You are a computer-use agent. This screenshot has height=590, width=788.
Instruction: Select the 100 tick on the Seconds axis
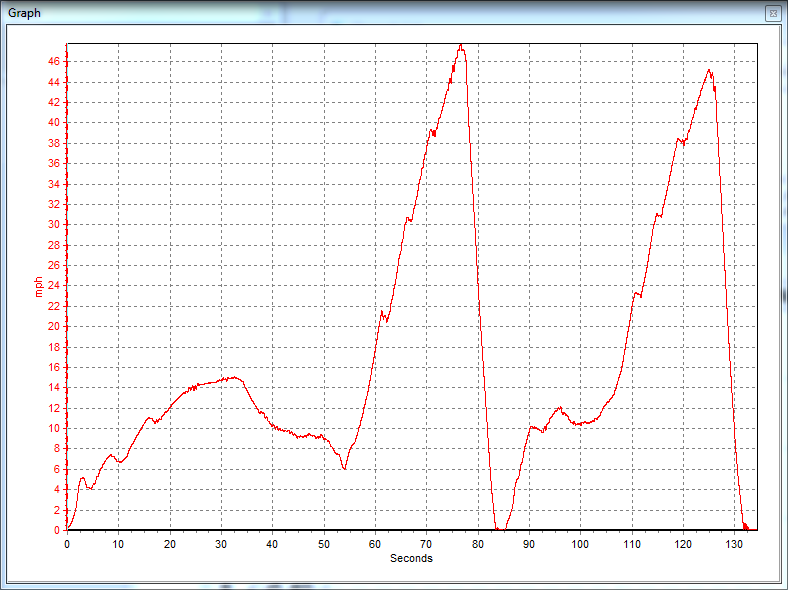tap(581, 544)
